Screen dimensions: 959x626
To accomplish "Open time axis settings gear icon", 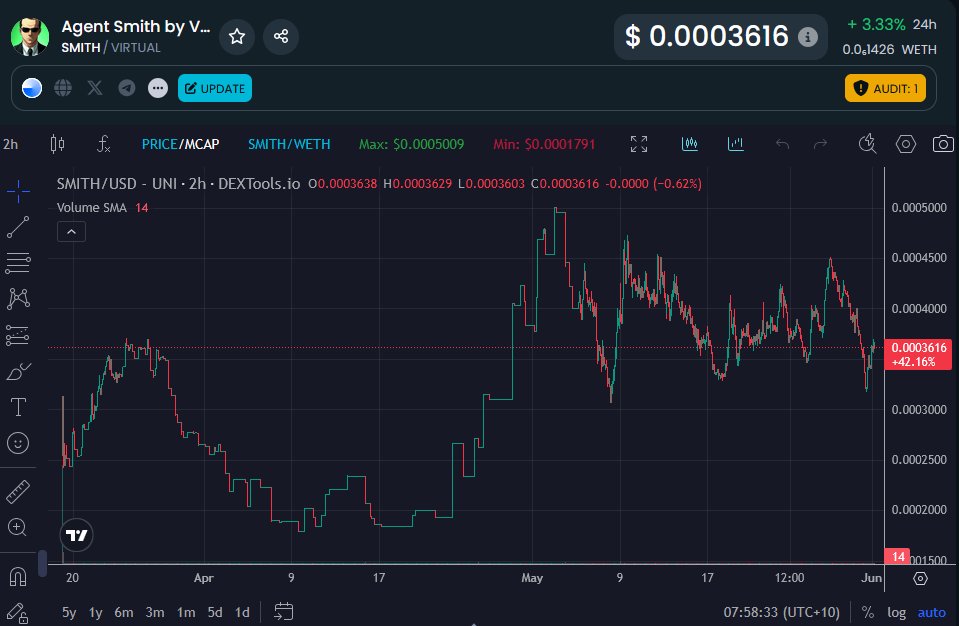I will coord(920,578).
